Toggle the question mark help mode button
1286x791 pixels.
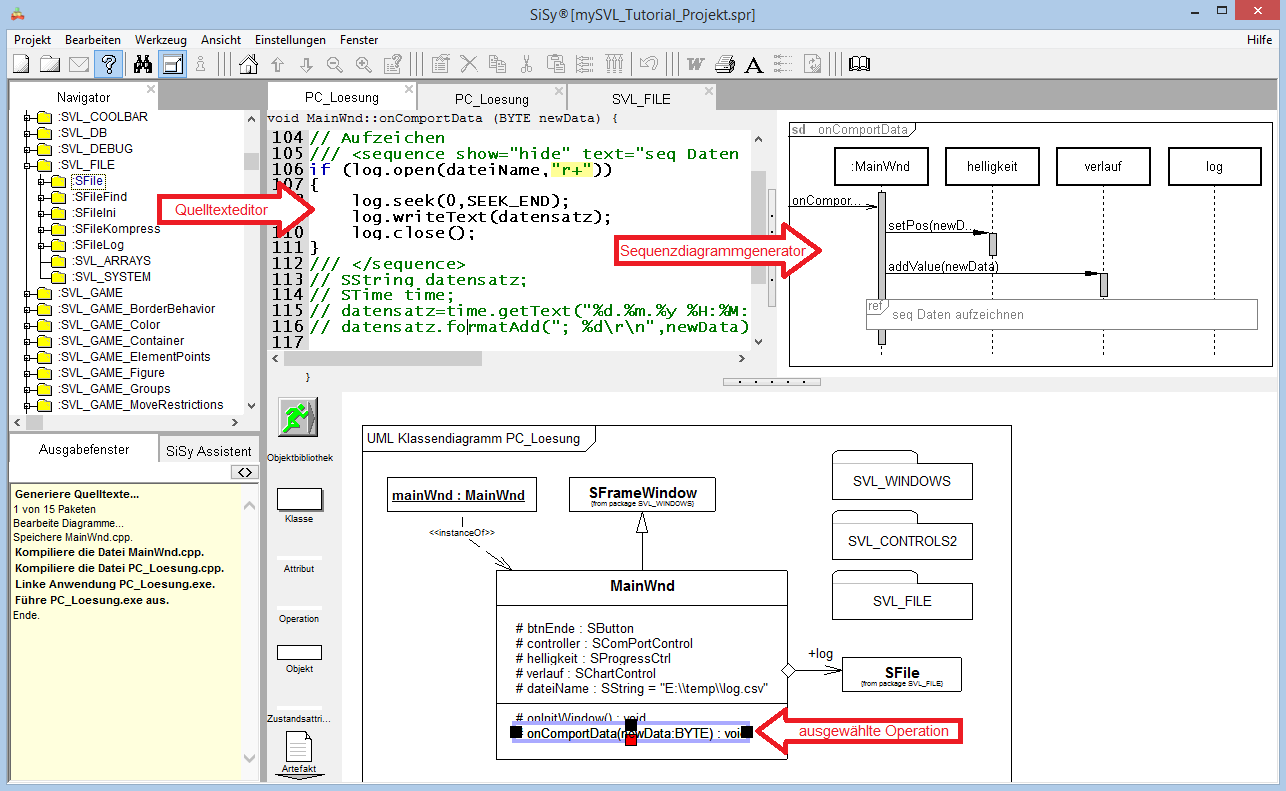pyautogui.click(x=108, y=64)
